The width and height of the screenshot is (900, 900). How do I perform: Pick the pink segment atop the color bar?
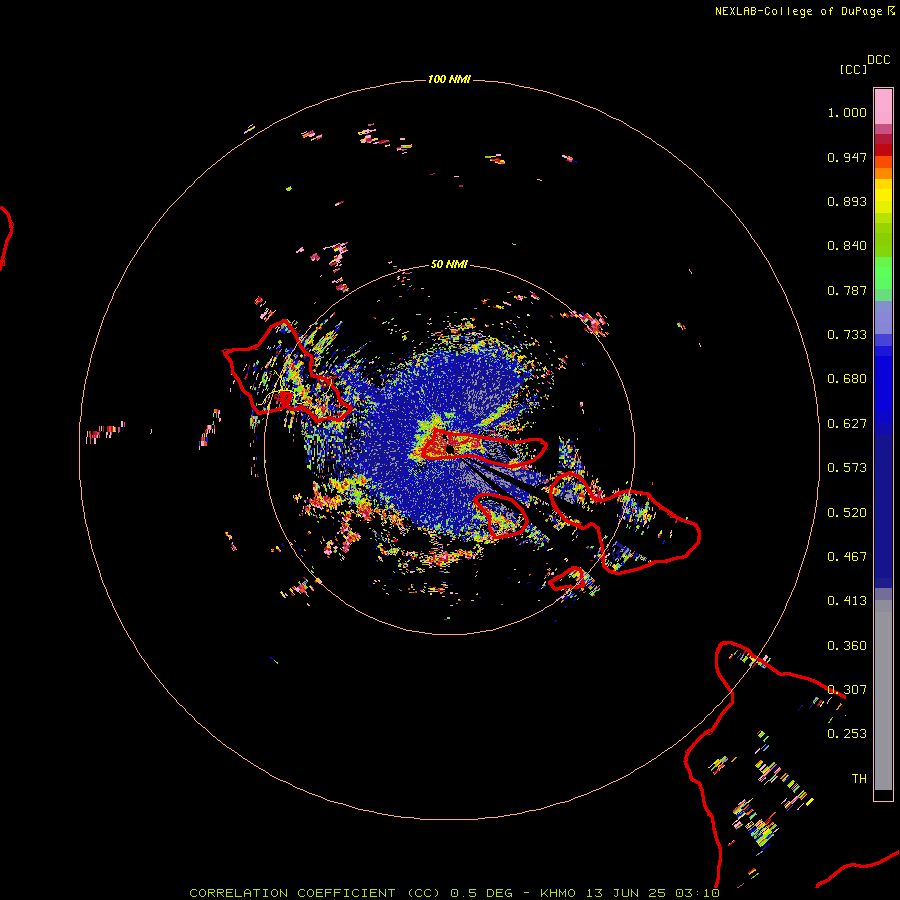[x=883, y=107]
